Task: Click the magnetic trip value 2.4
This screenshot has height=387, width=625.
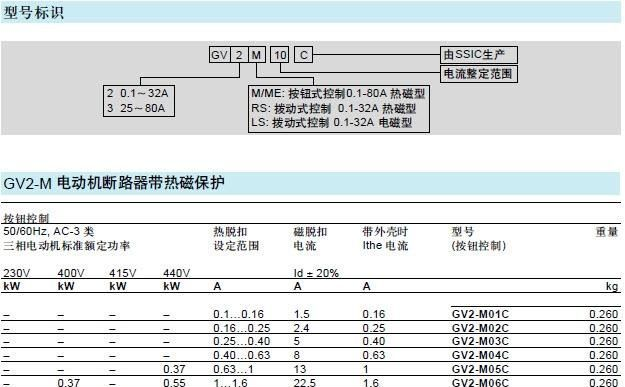Action: coord(301,328)
